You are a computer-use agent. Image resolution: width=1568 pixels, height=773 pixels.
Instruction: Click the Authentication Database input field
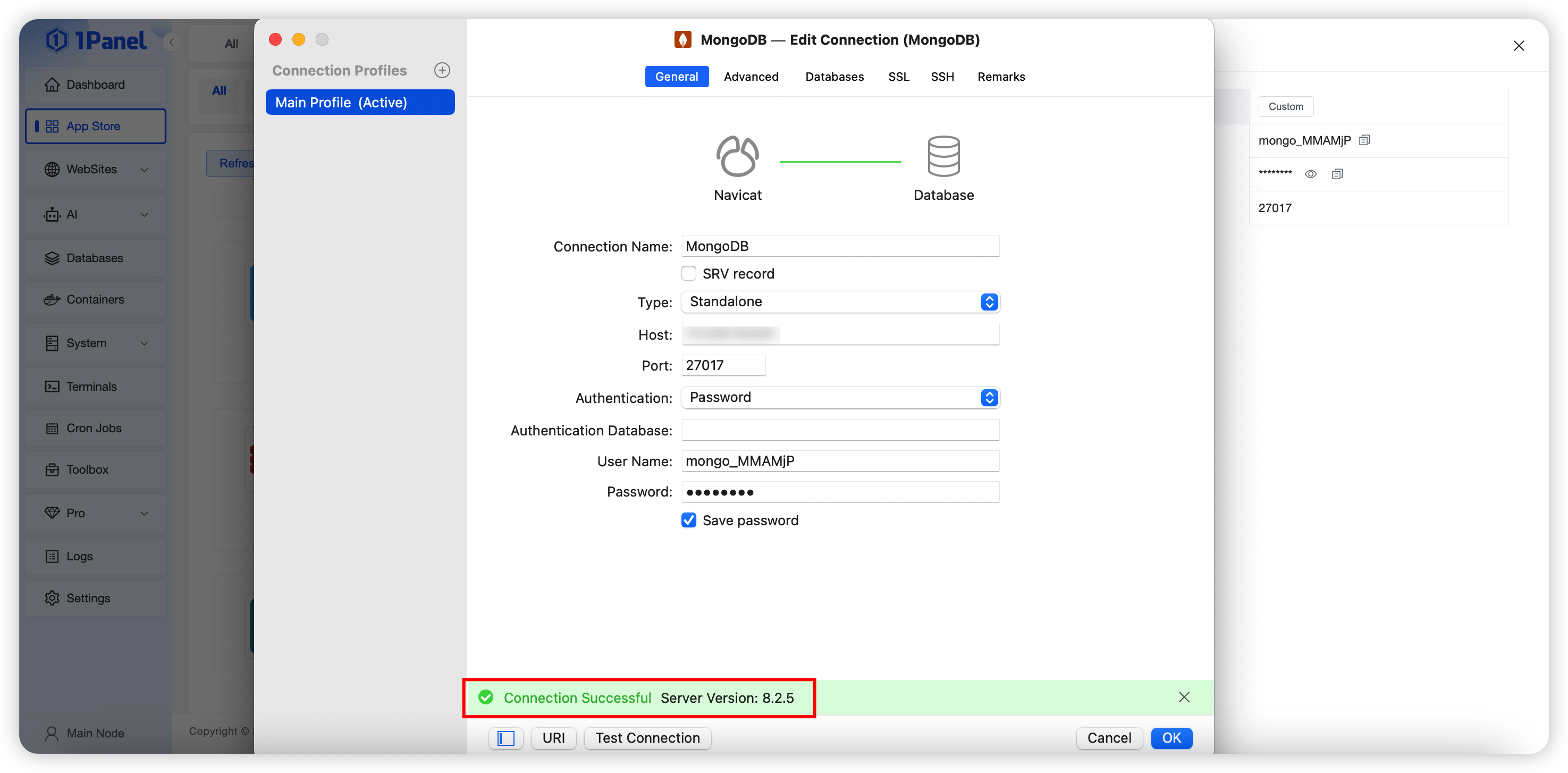[840, 430]
